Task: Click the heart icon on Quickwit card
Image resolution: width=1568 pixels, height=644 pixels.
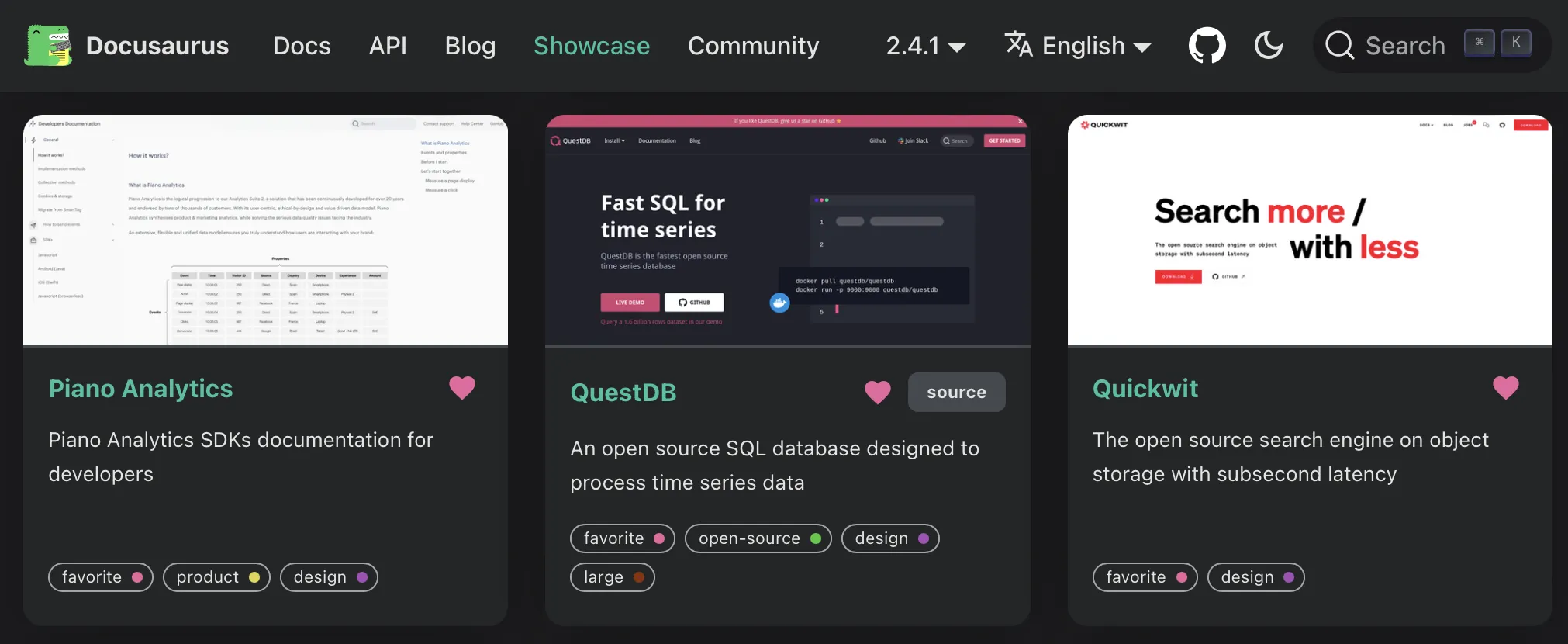Action: [x=1506, y=387]
